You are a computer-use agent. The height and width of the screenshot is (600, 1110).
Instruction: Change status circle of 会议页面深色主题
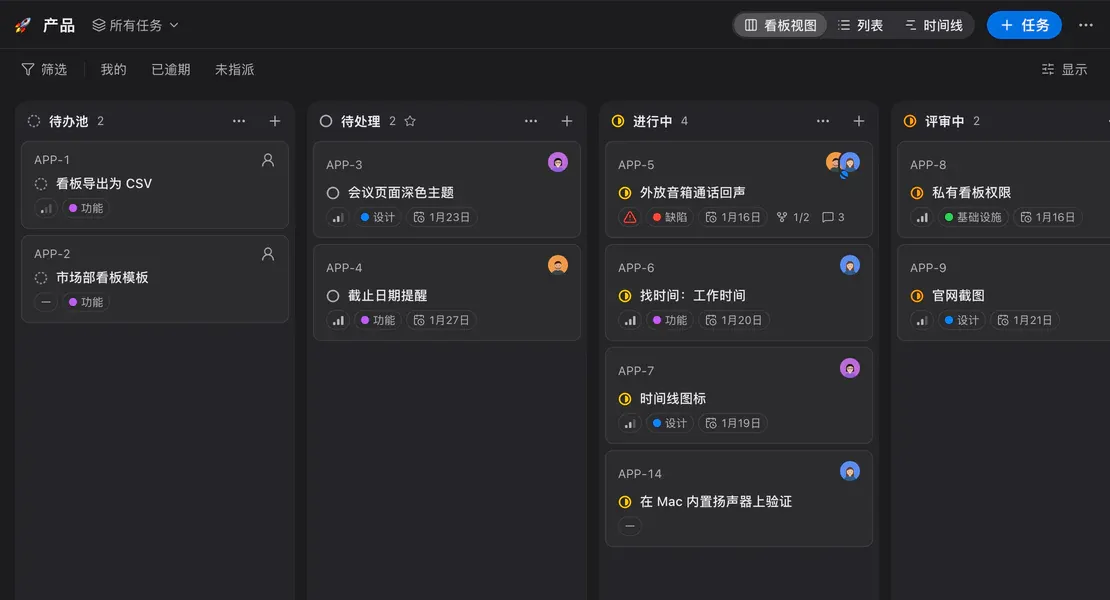click(333, 192)
